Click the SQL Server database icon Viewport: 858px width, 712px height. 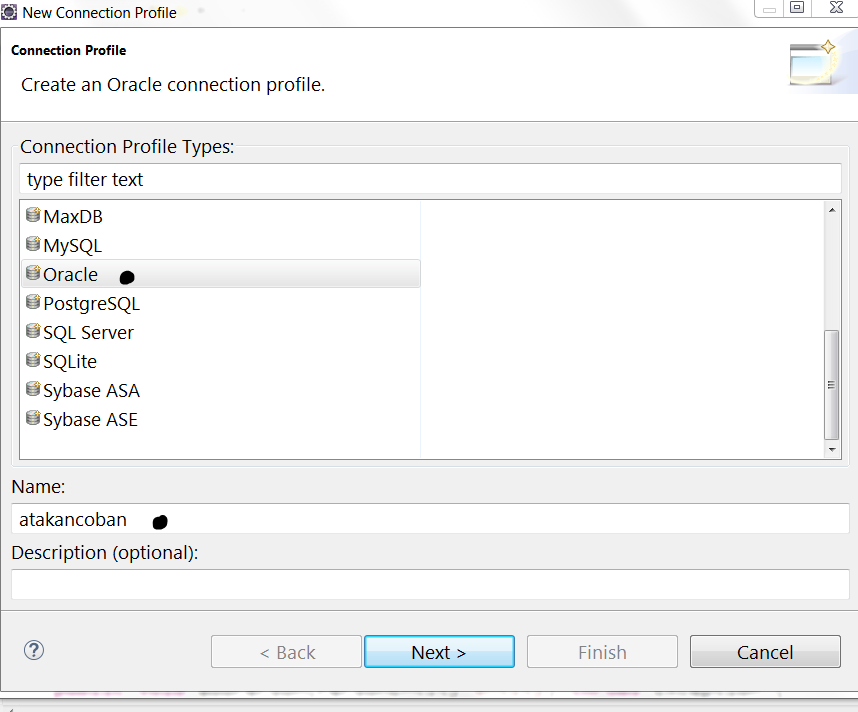(x=33, y=331)
